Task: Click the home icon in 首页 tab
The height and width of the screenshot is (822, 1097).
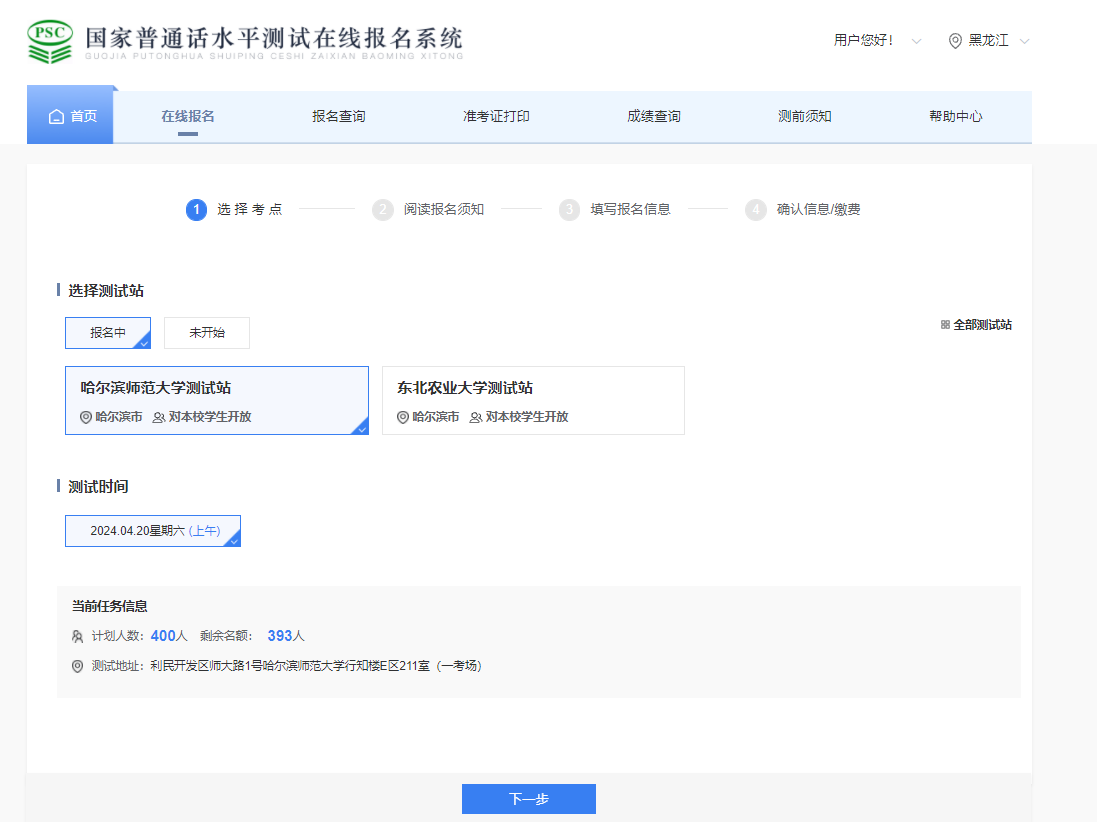Action: (56, 117)
